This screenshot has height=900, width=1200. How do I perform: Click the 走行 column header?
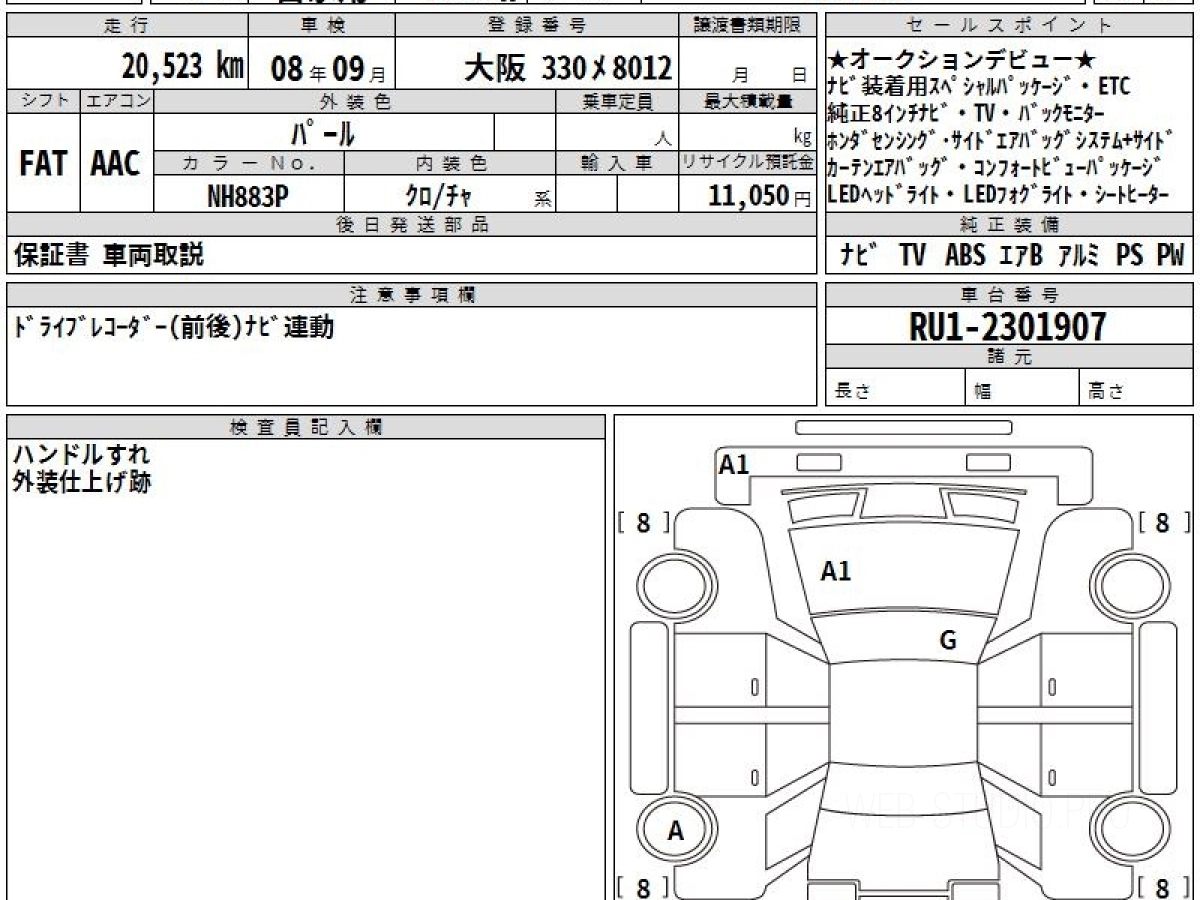point(125,26)
